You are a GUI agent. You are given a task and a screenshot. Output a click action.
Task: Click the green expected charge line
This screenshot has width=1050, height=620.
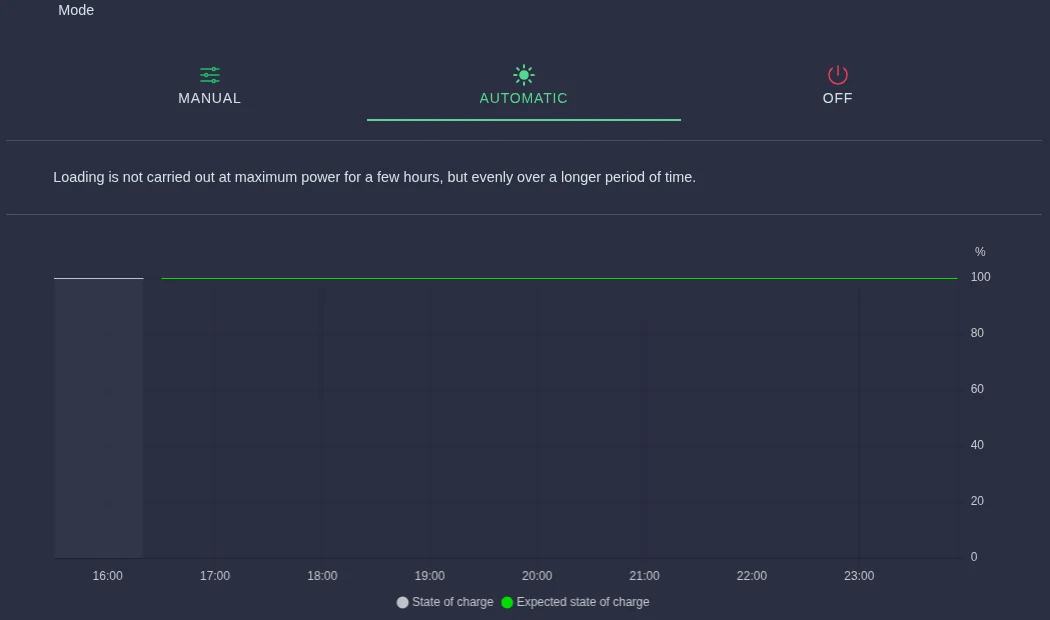click(559, 278)
